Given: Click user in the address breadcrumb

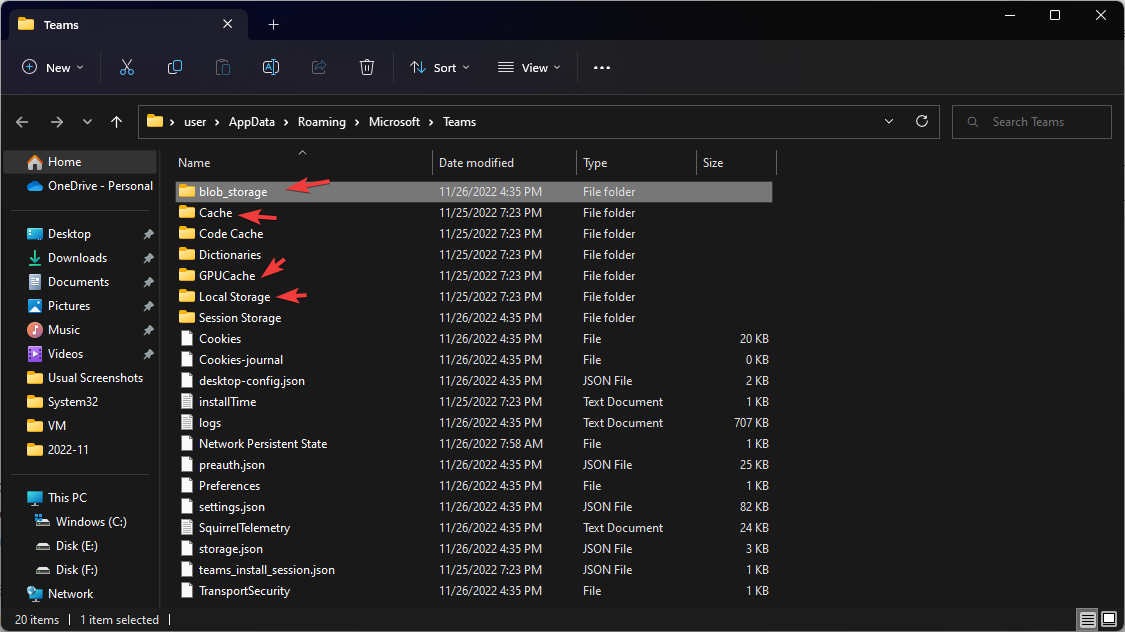Looking at the screenshot, I should (x=195, y=122).
